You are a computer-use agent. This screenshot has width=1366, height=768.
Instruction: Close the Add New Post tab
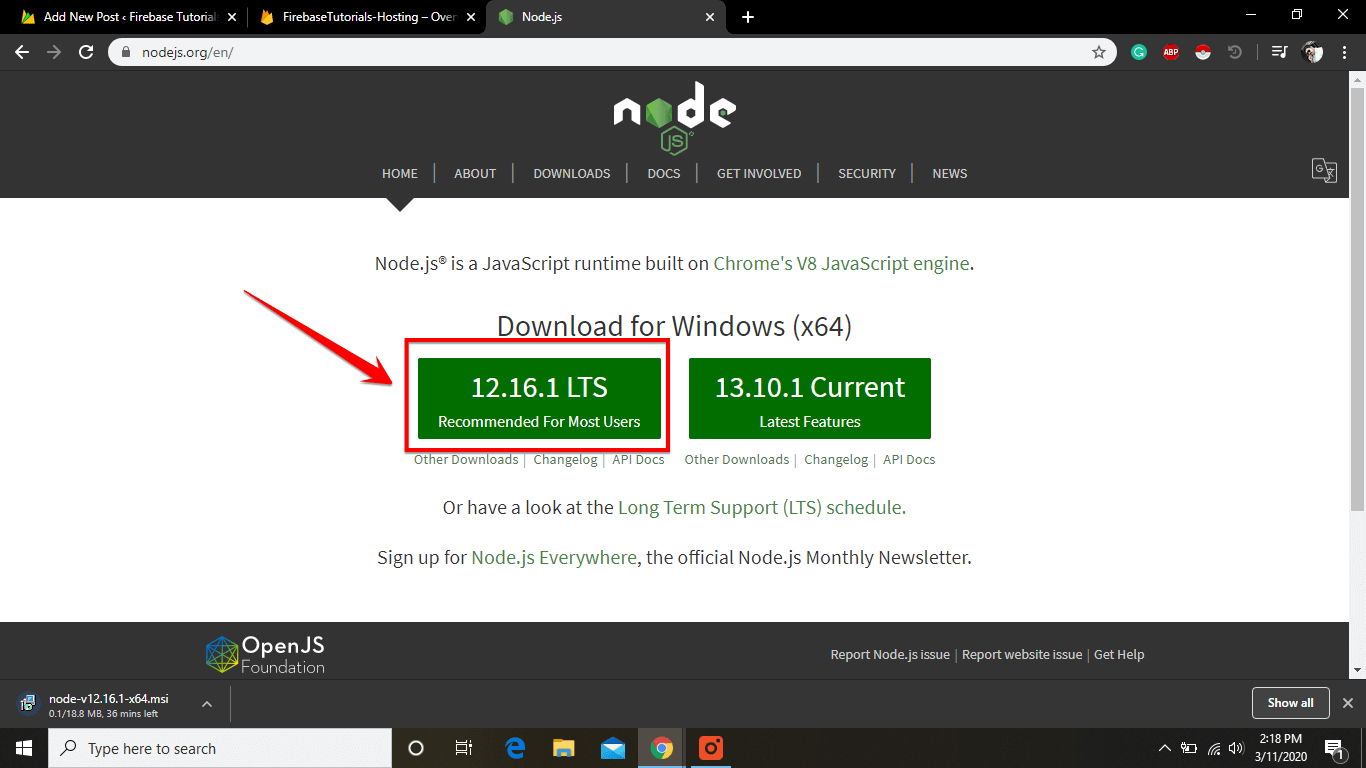point(232,17)
